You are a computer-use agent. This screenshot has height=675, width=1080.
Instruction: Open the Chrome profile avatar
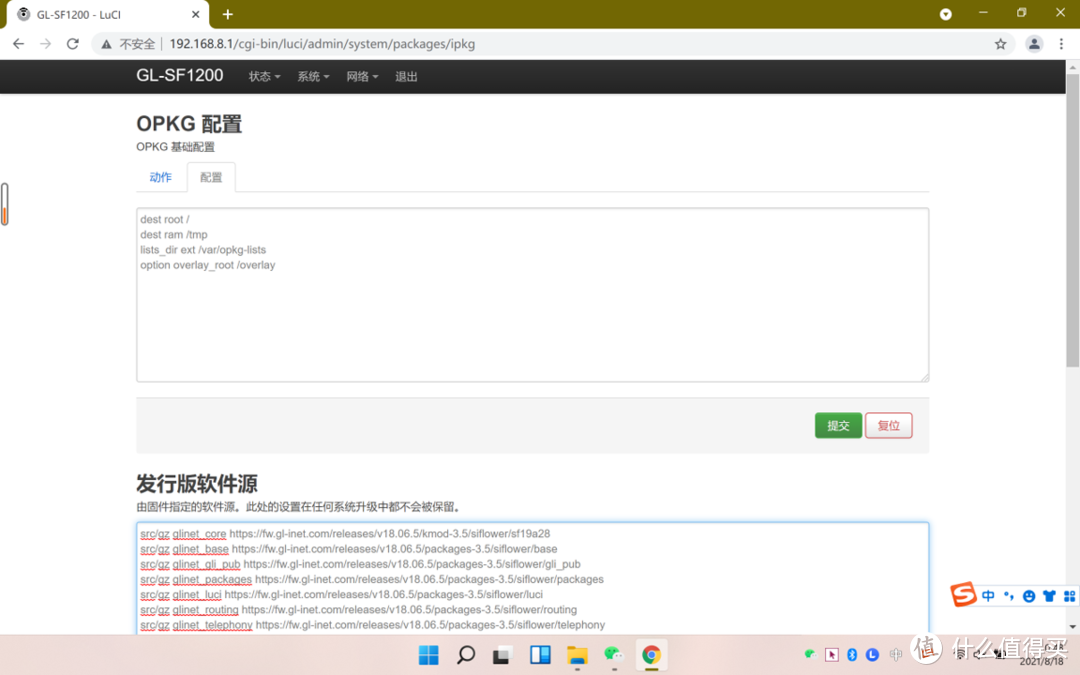point(1034,44)
